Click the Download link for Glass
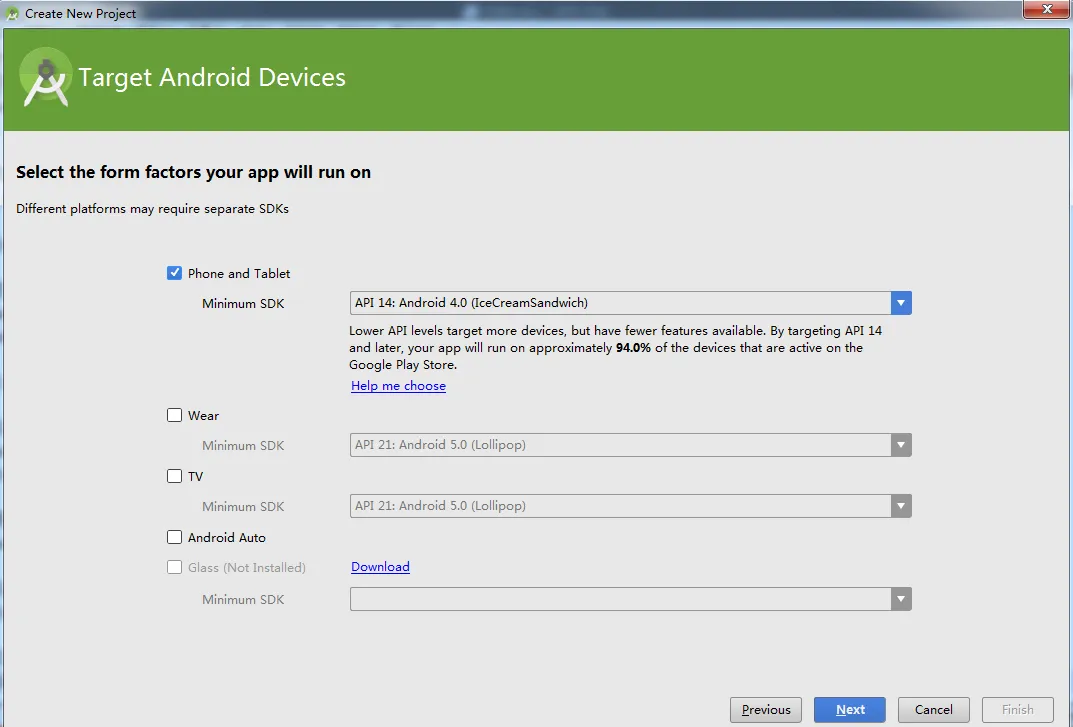The height and width of the screenshot is (727, 1073). pos(380,567)
